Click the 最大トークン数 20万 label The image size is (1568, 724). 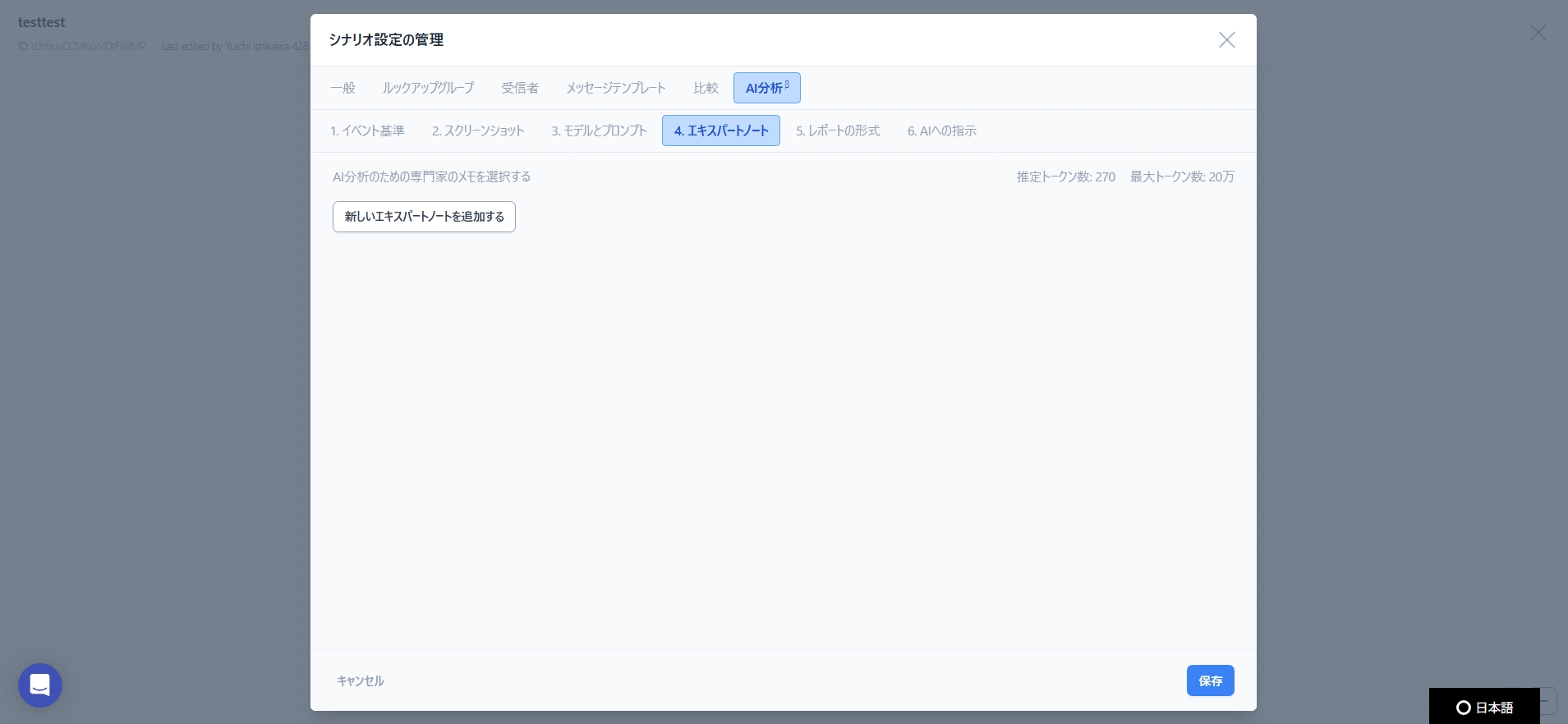click(1181, 177)
